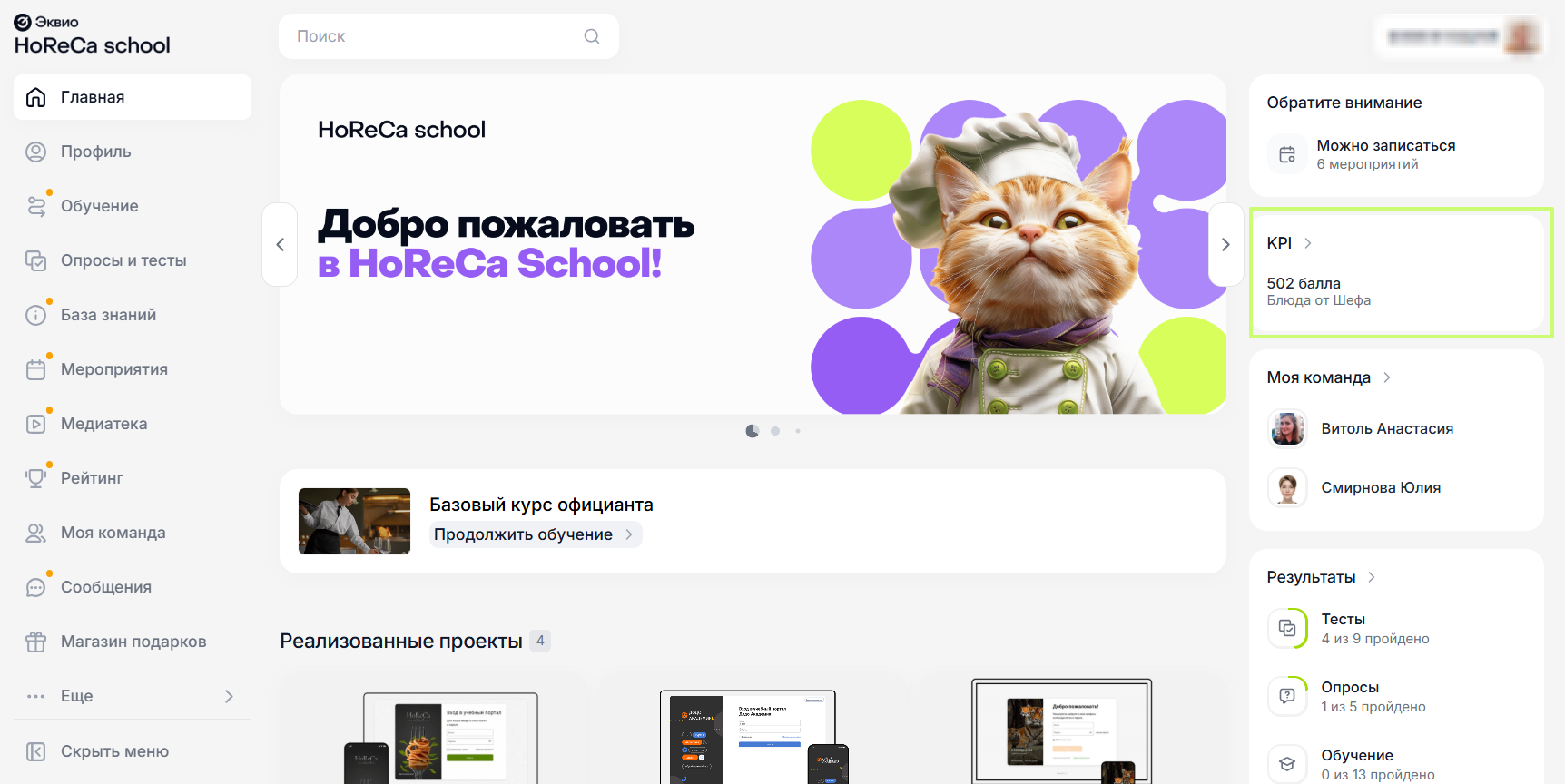Click the Опросы results icon
Screen dimensions: 1565x784
[1287, 696]
